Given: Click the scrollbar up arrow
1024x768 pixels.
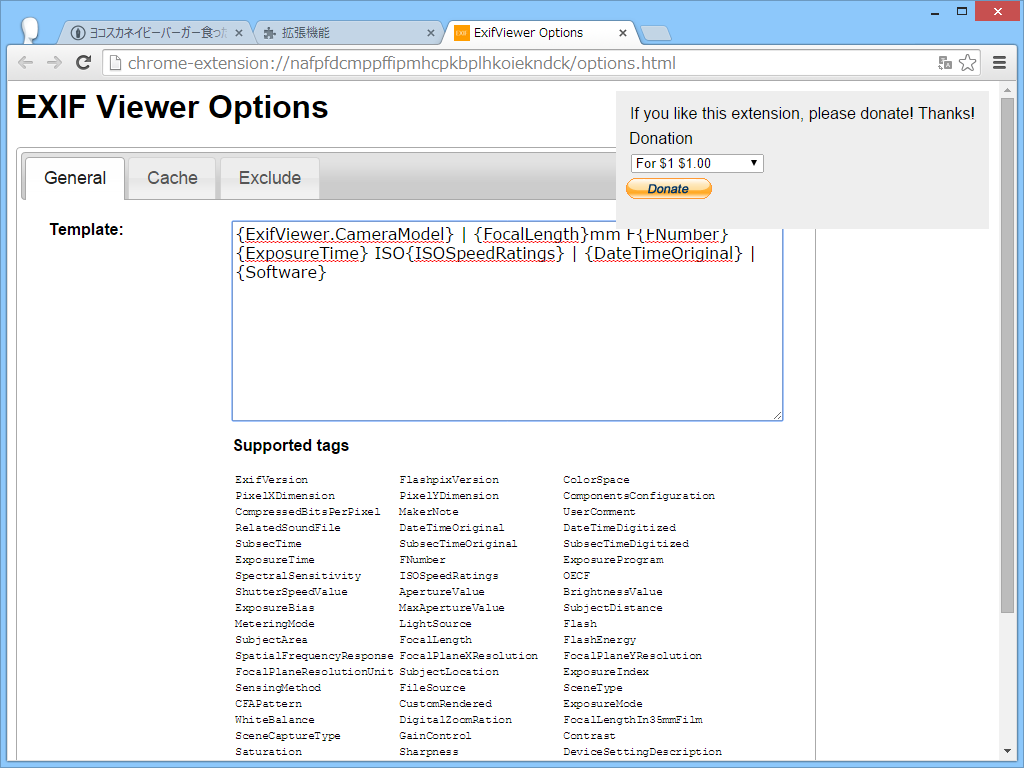Looking at the screenshot, I should pos(1007,89).
